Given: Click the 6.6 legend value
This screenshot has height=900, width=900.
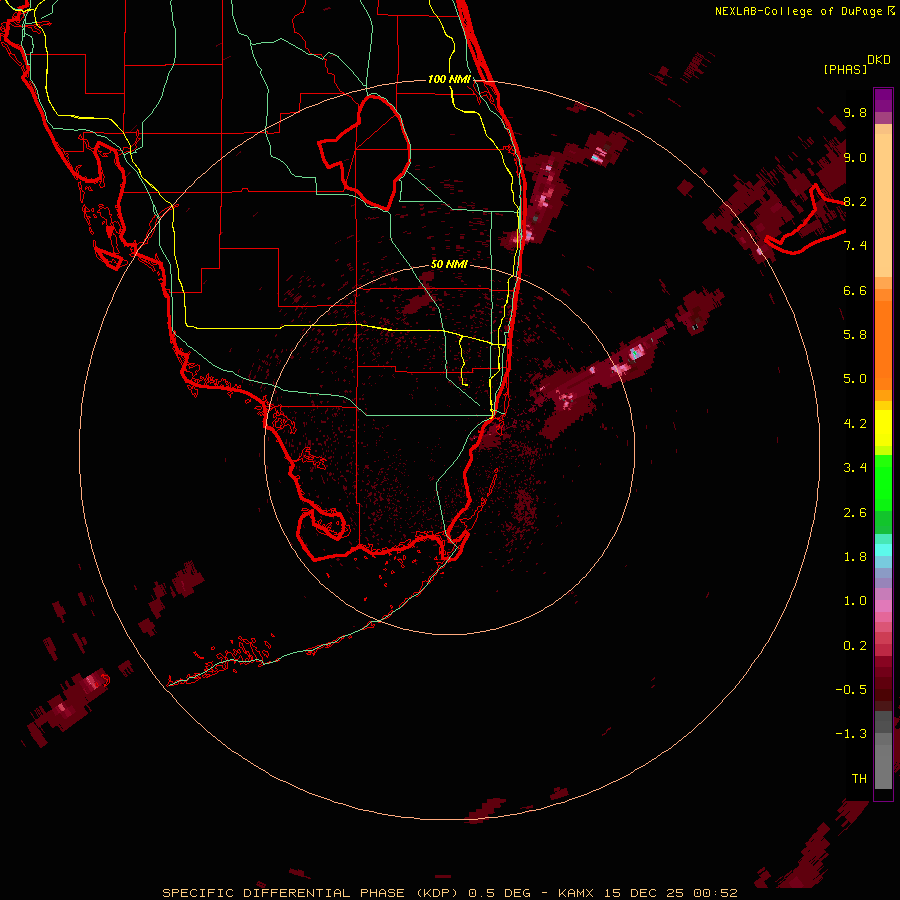Looking at the screenshot, I should (855, 290).
